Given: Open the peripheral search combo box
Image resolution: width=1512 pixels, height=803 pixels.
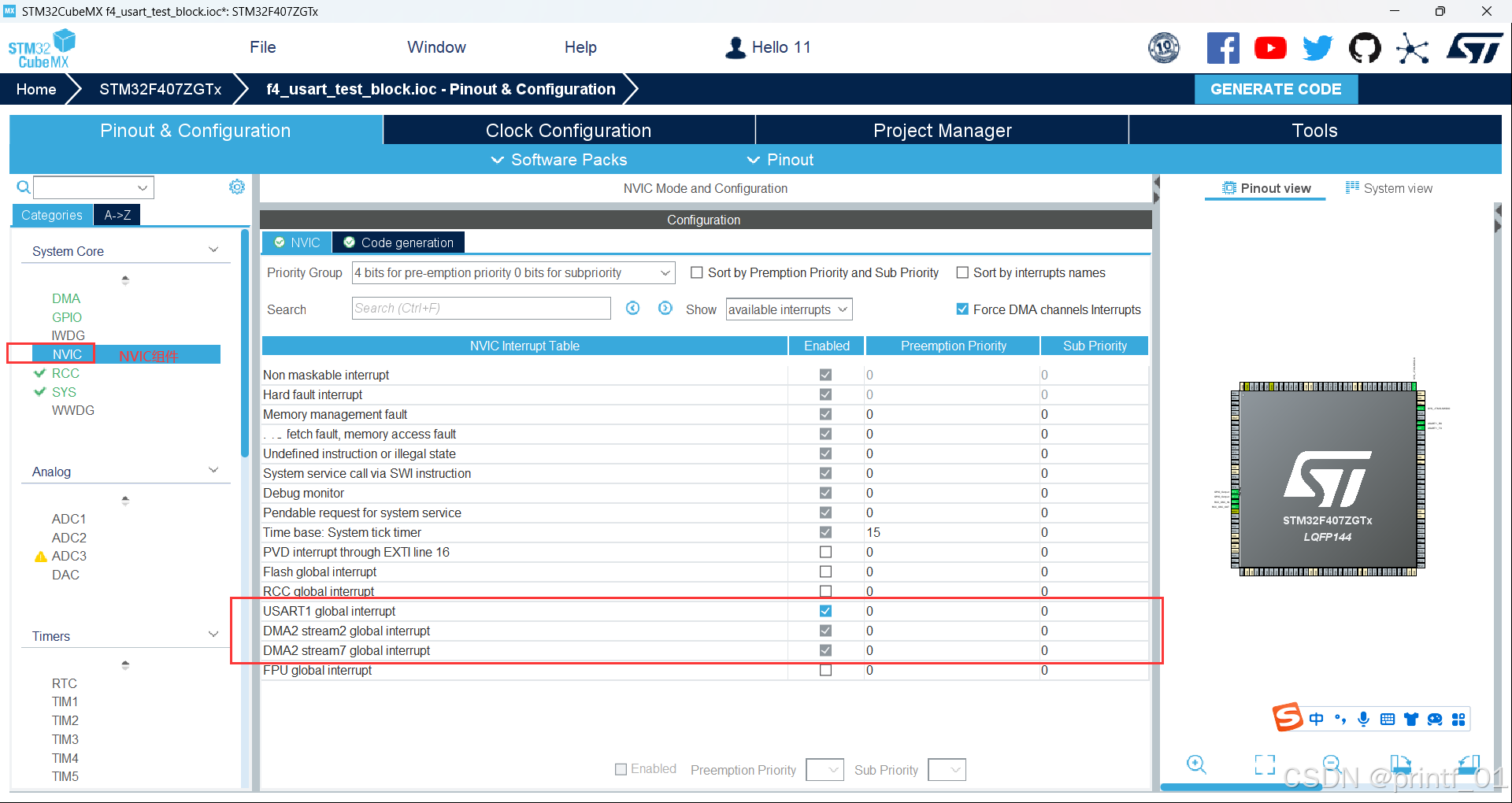Looking at the screenshot, I should pyautogui.click(x=94, y=187).
